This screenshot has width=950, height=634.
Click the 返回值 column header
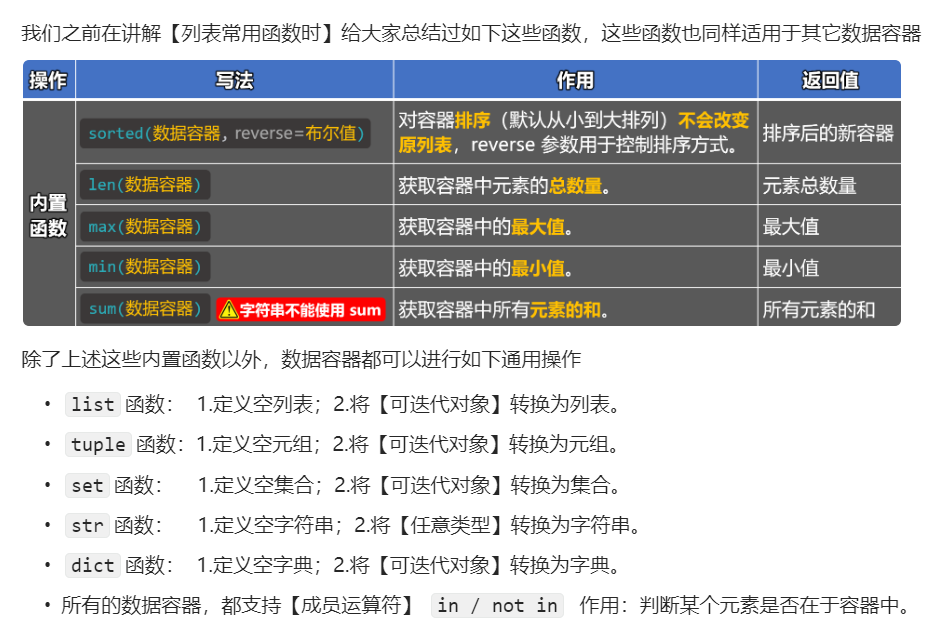pyautogui.click(x=829, y=80)
